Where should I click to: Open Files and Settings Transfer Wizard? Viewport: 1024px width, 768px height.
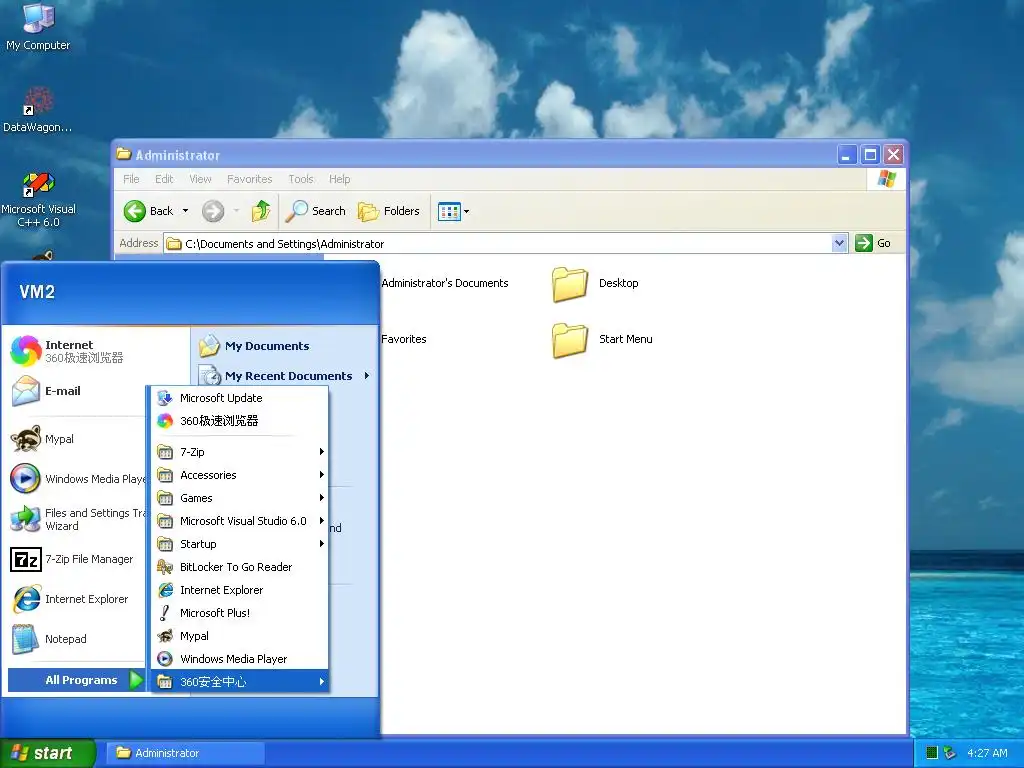coord(77,519)
